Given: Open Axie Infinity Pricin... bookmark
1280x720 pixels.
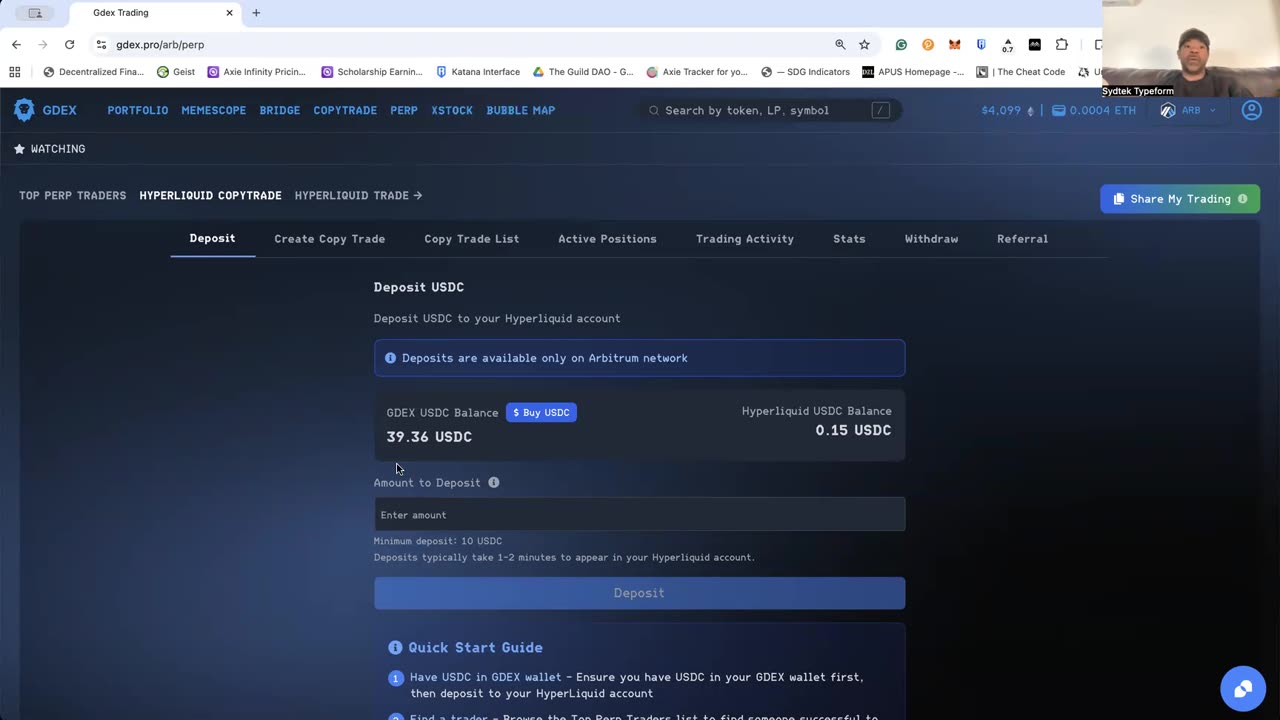Looking at the screenshot, I should pos(257,72).
